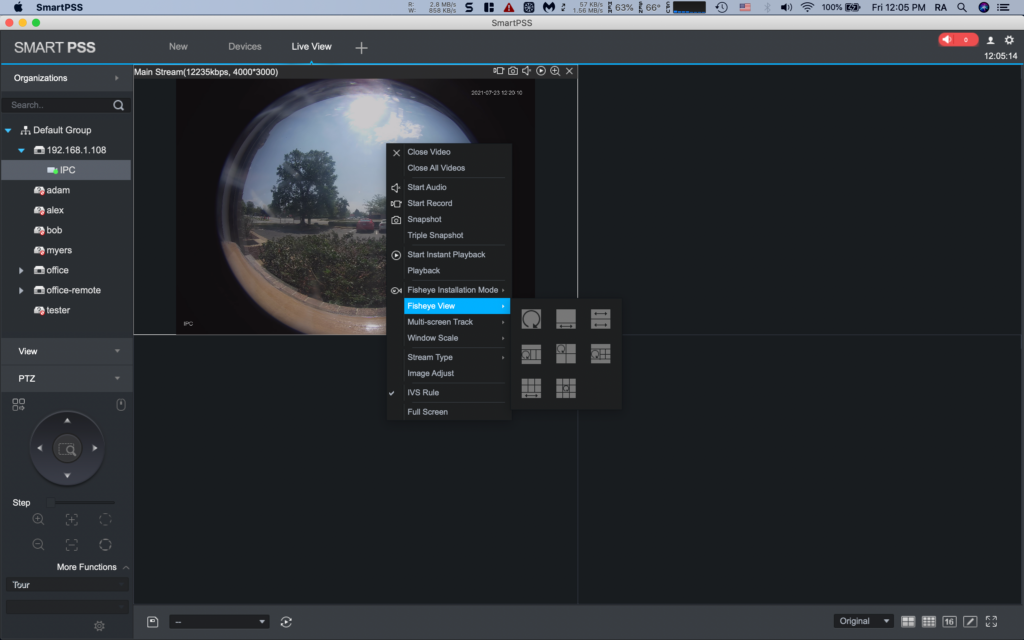This screenshot has height=640, width=1024.
Task: Click the dashed-circle iris icon in lower row
Action: coord(105,544)
